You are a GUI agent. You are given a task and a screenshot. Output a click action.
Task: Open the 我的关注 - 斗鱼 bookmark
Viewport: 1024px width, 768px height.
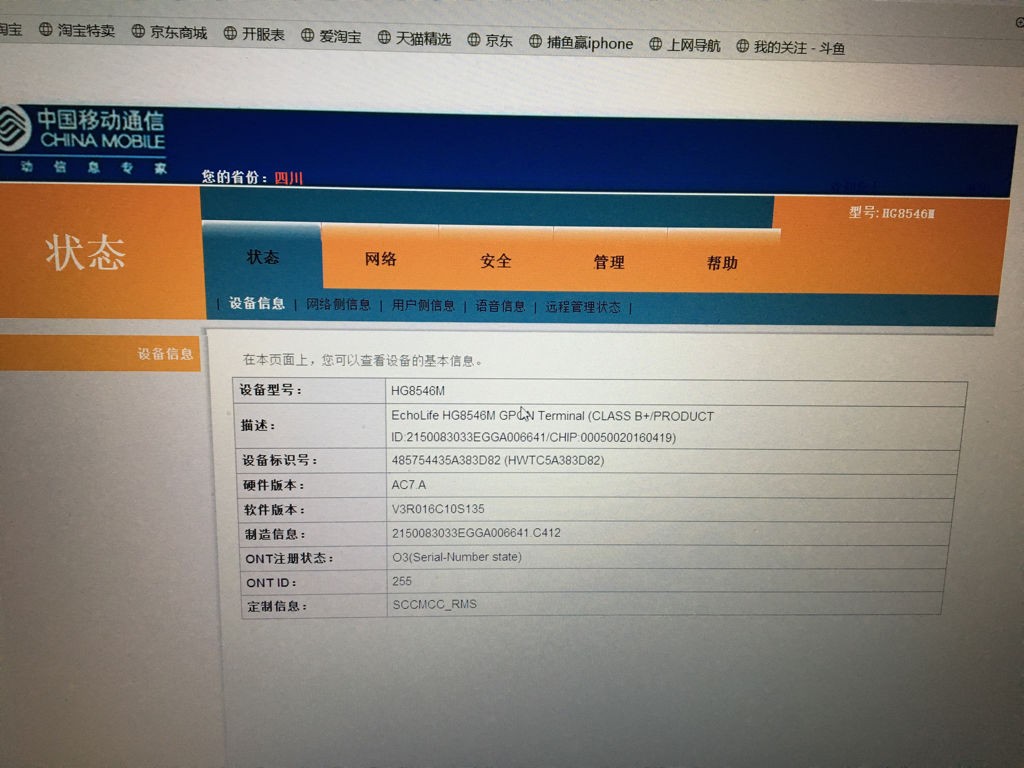click(791, 47)
